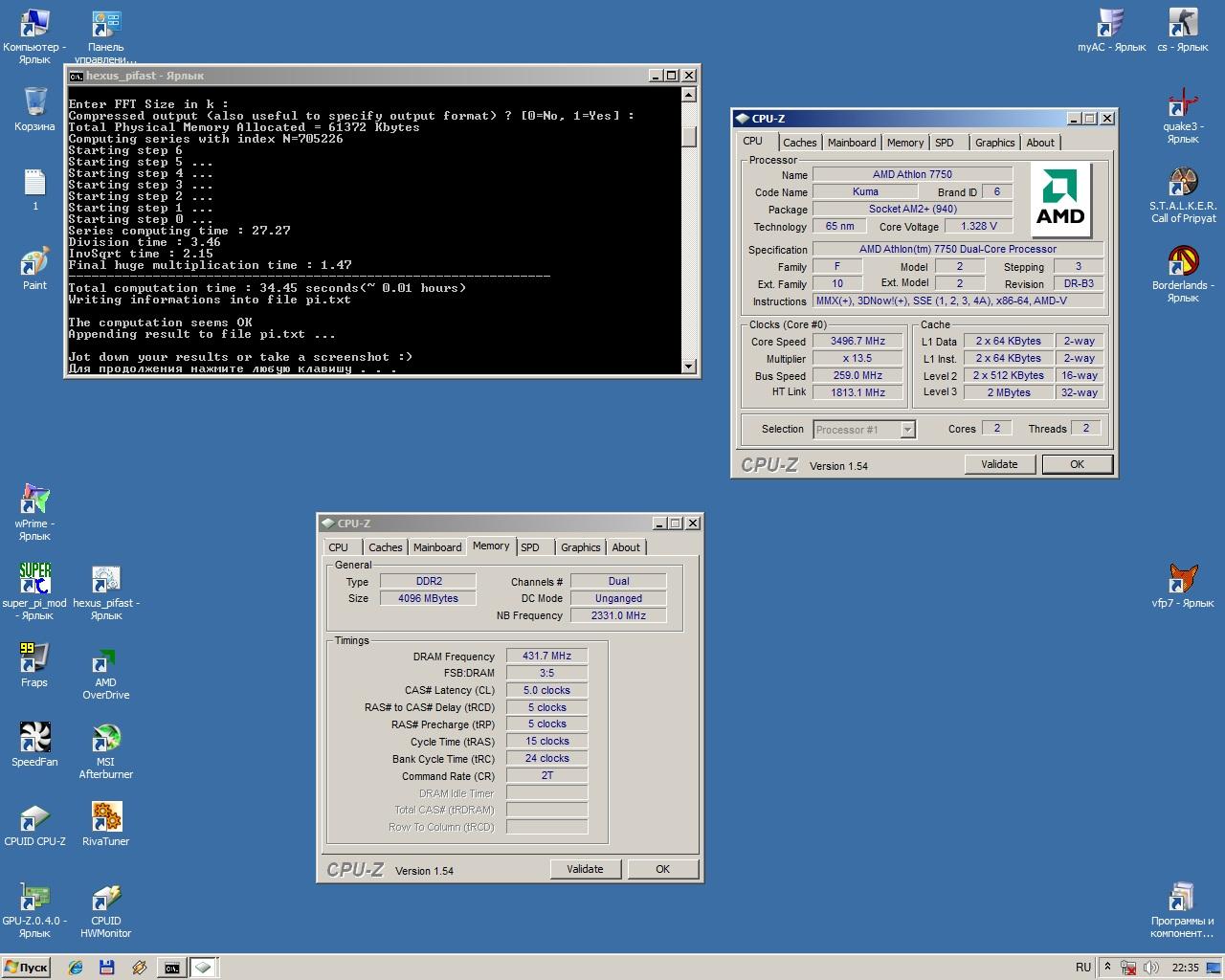Select Graphics tab in CPU-Z CPU window

(x=995, y=143)
